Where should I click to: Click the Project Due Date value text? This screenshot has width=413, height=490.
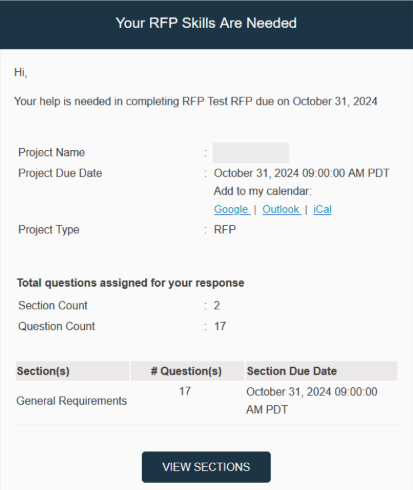(301, 173)
